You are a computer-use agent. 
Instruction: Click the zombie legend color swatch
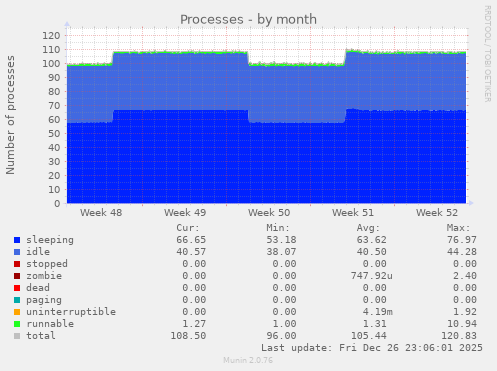click(17, 276)
